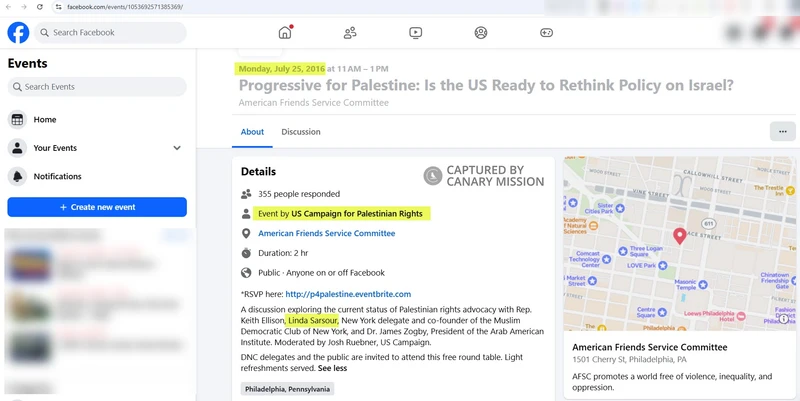Open the Friends icon in top navigation

tap(350, 33)
